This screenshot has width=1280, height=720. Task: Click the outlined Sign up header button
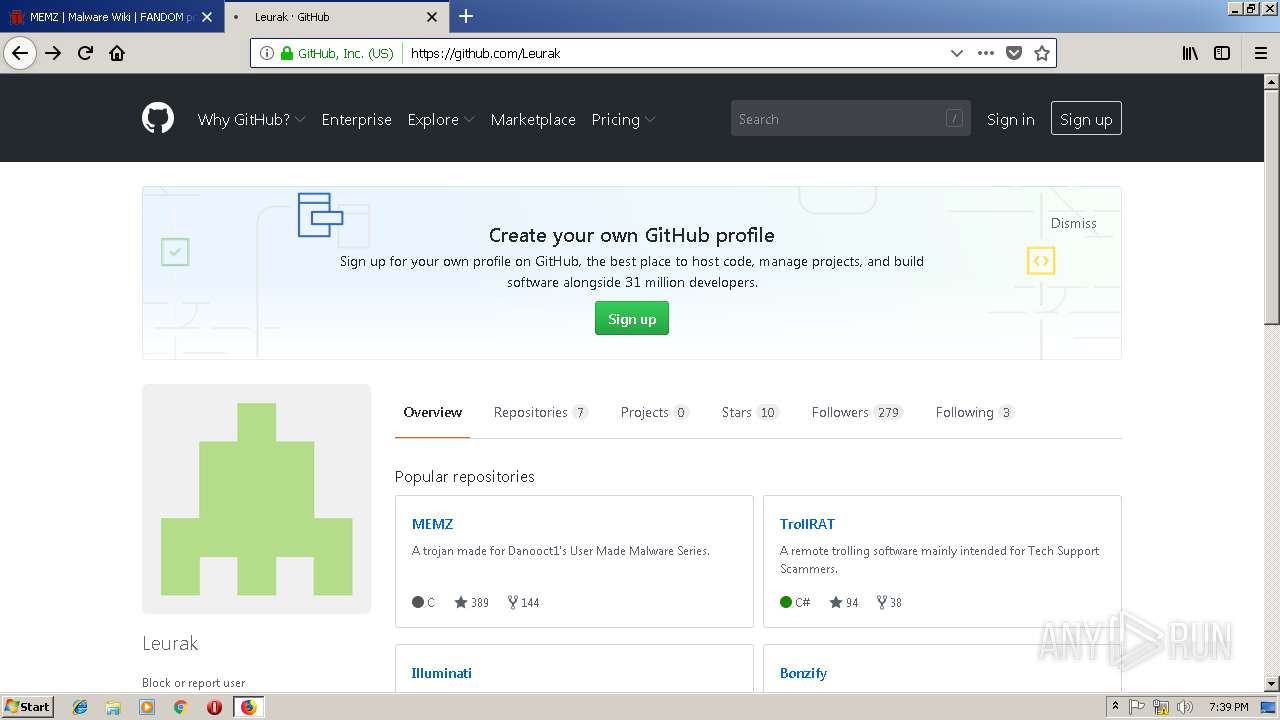click(x=1086, y=119)
